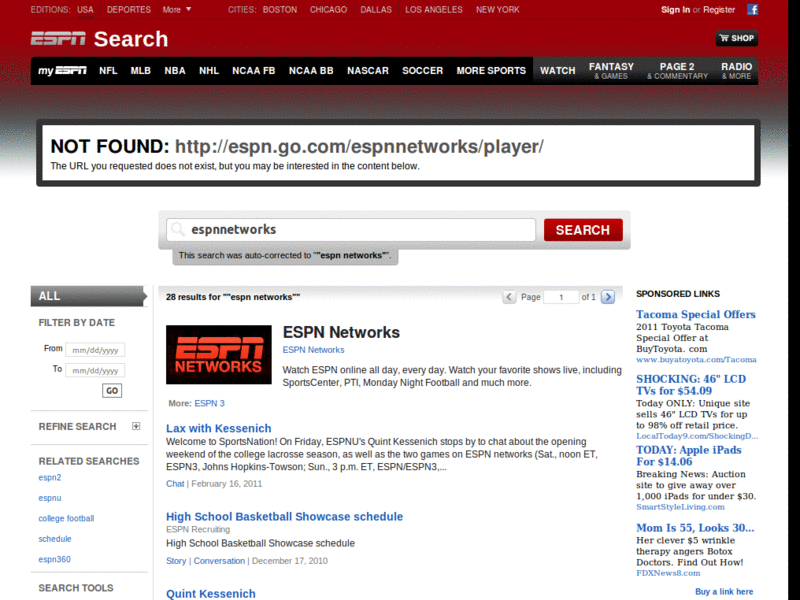Open the Quint Kessenich result
800x600 pixels.
(x=211, y=594)
